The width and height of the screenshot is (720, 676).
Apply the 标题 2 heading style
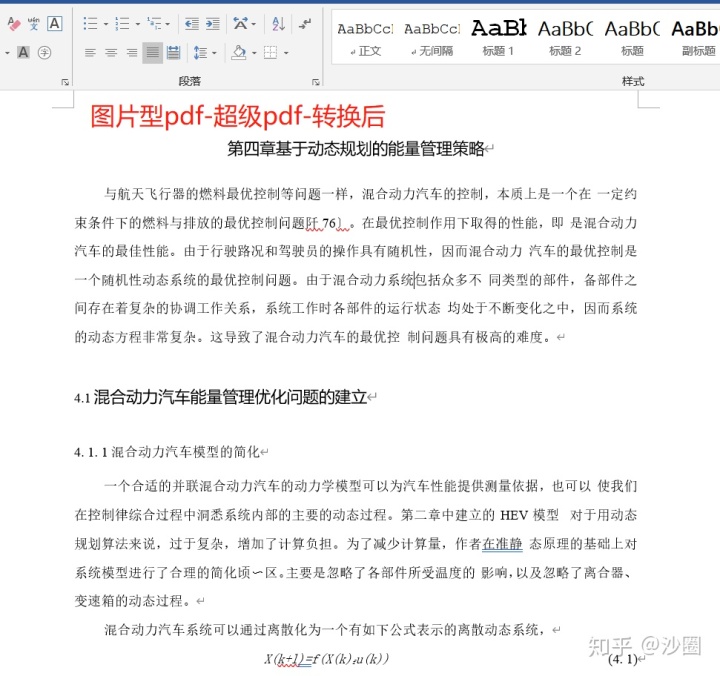565,39
